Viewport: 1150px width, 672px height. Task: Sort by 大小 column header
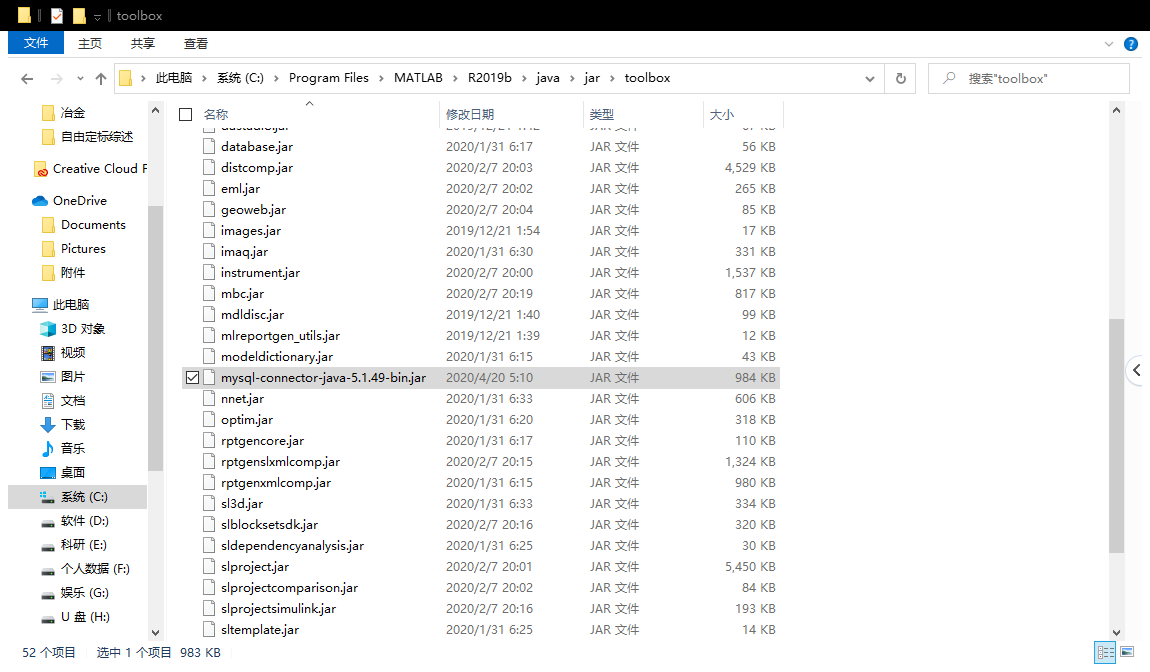[x=722, y=114]
